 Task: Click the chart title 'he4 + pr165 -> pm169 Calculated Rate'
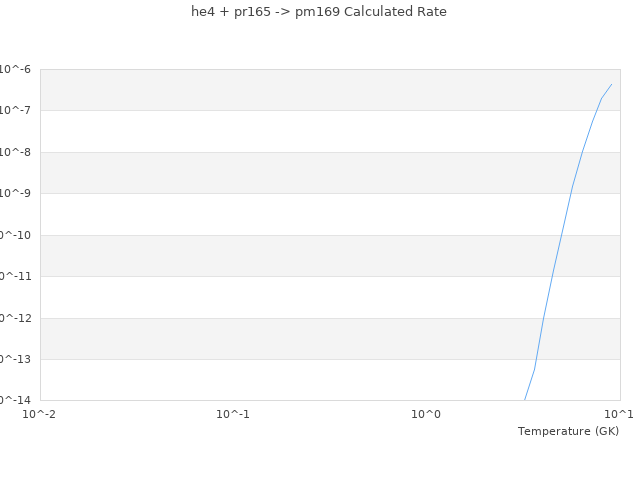click(x=319, y=12)
